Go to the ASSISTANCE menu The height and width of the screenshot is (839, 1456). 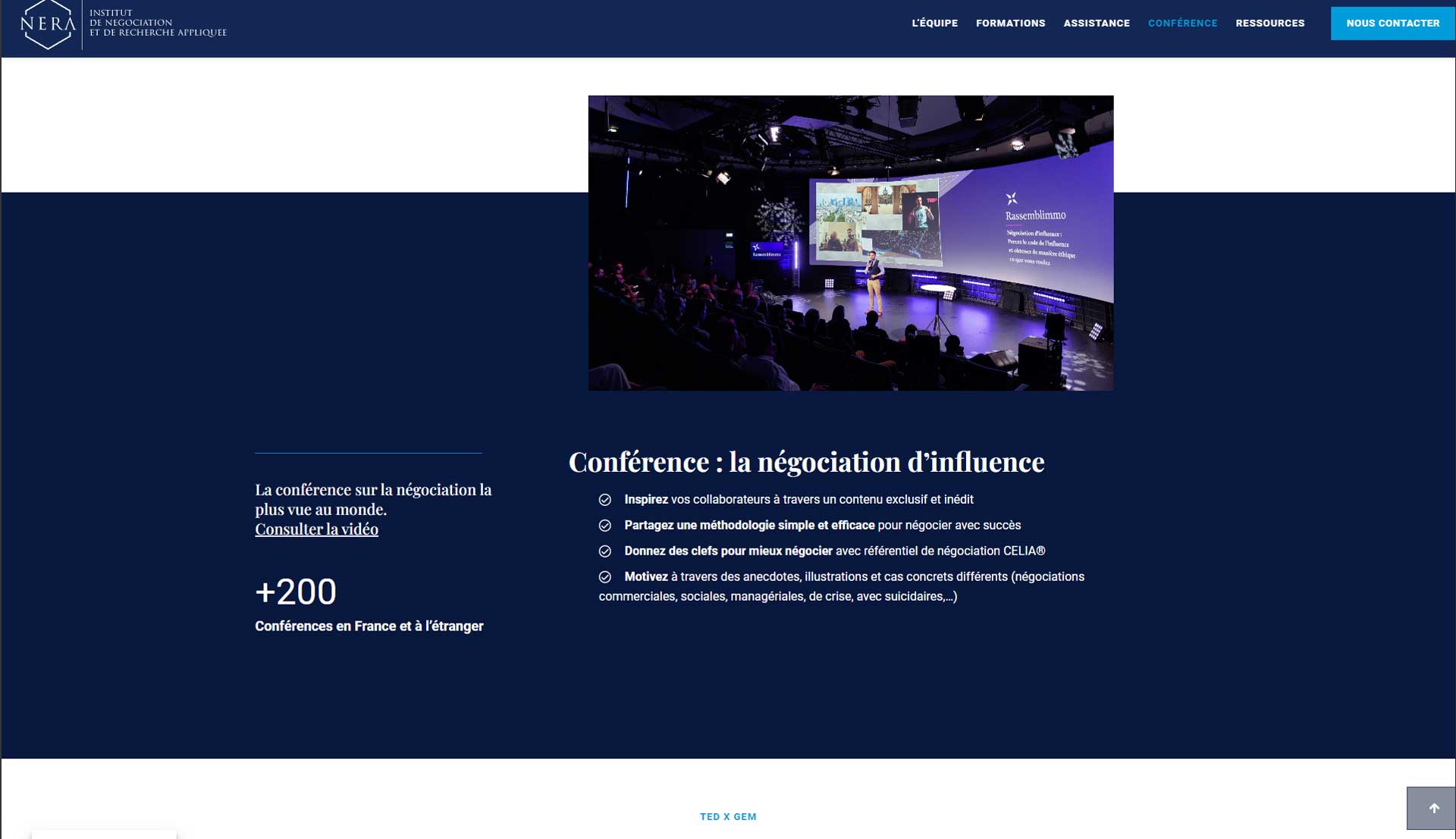point(1096,24)
